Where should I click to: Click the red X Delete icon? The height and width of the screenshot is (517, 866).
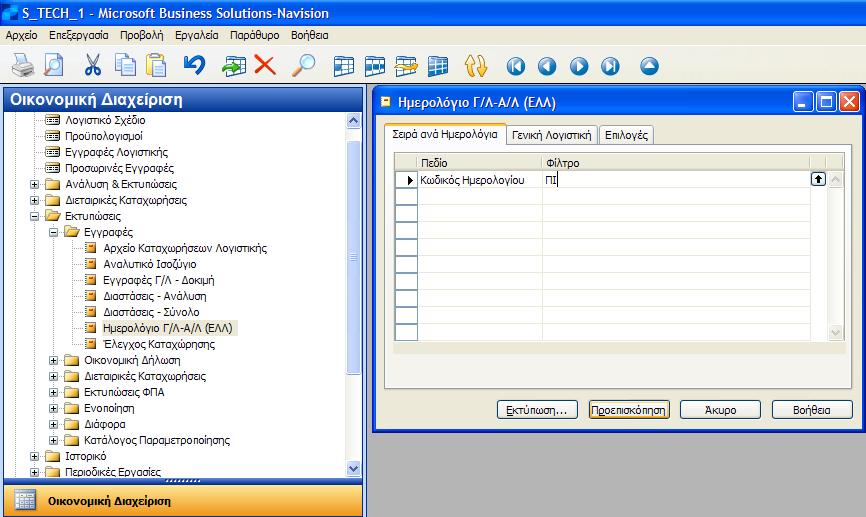pos(265,66)
